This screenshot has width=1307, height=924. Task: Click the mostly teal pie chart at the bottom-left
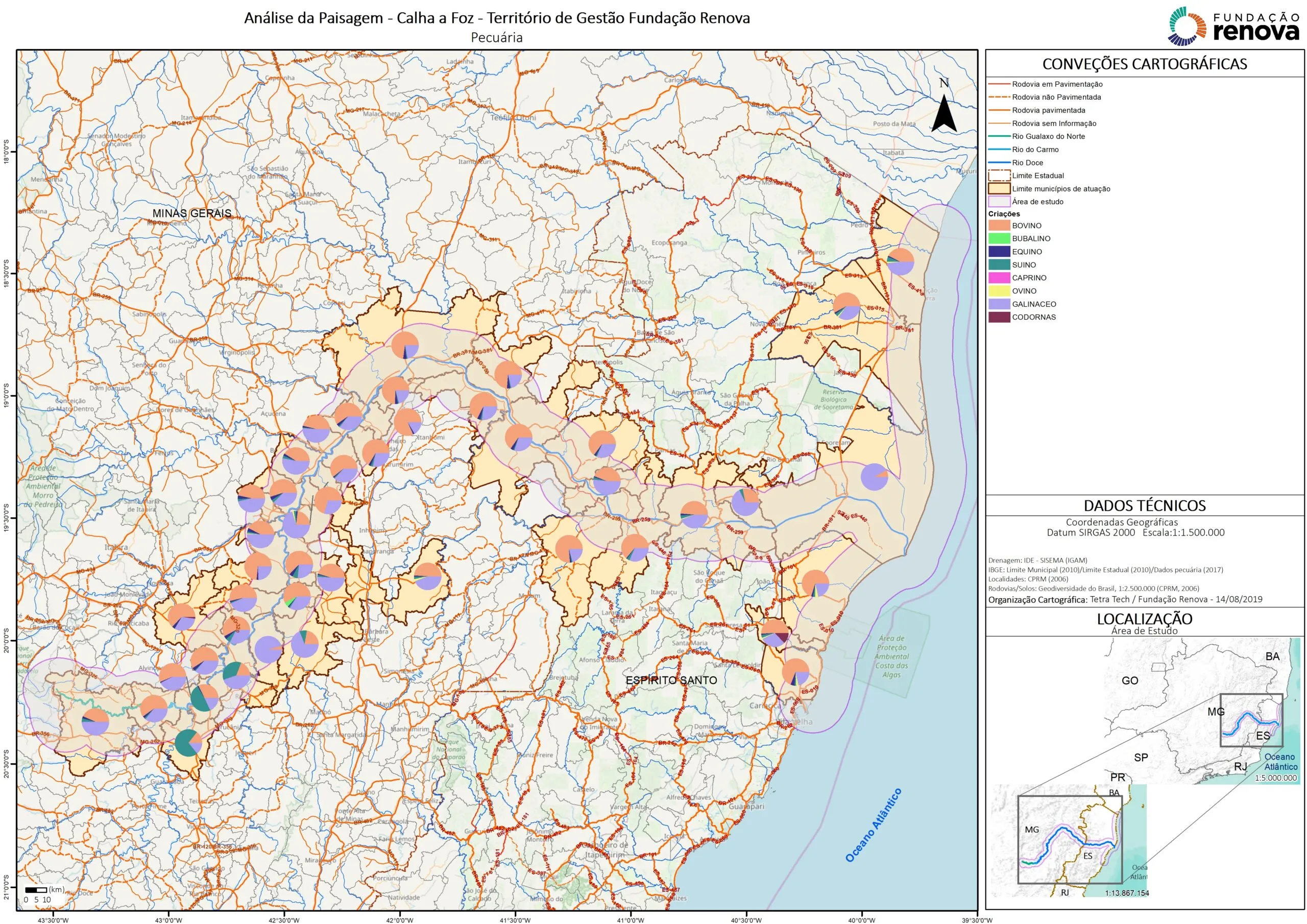(x=188, y=742)
